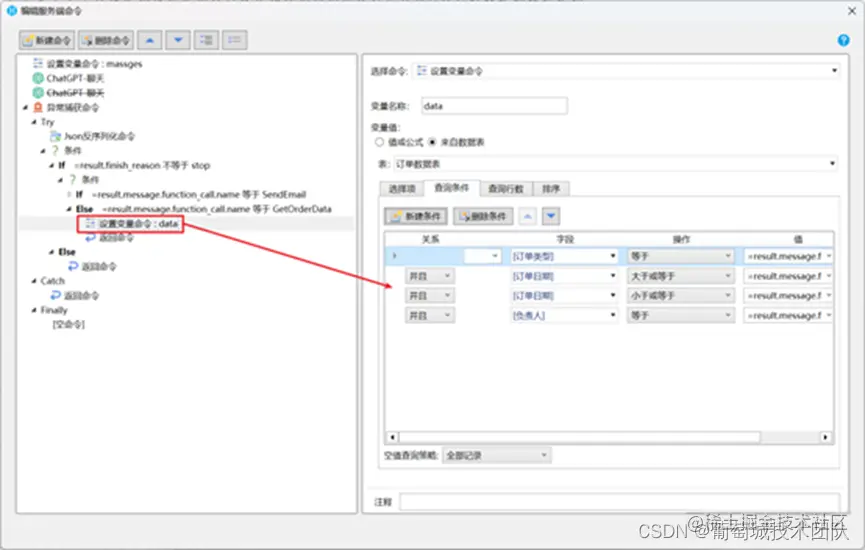Open the 并且 dropdown in the [负责人] row
Image resolution: width=865 pixels, height=550 pixels.
click(430, 316)
